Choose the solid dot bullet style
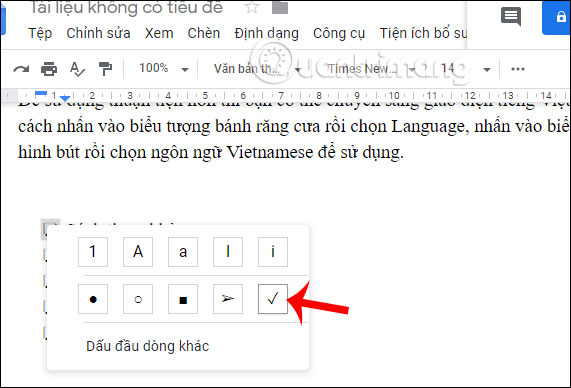 (x=93, y=299)
